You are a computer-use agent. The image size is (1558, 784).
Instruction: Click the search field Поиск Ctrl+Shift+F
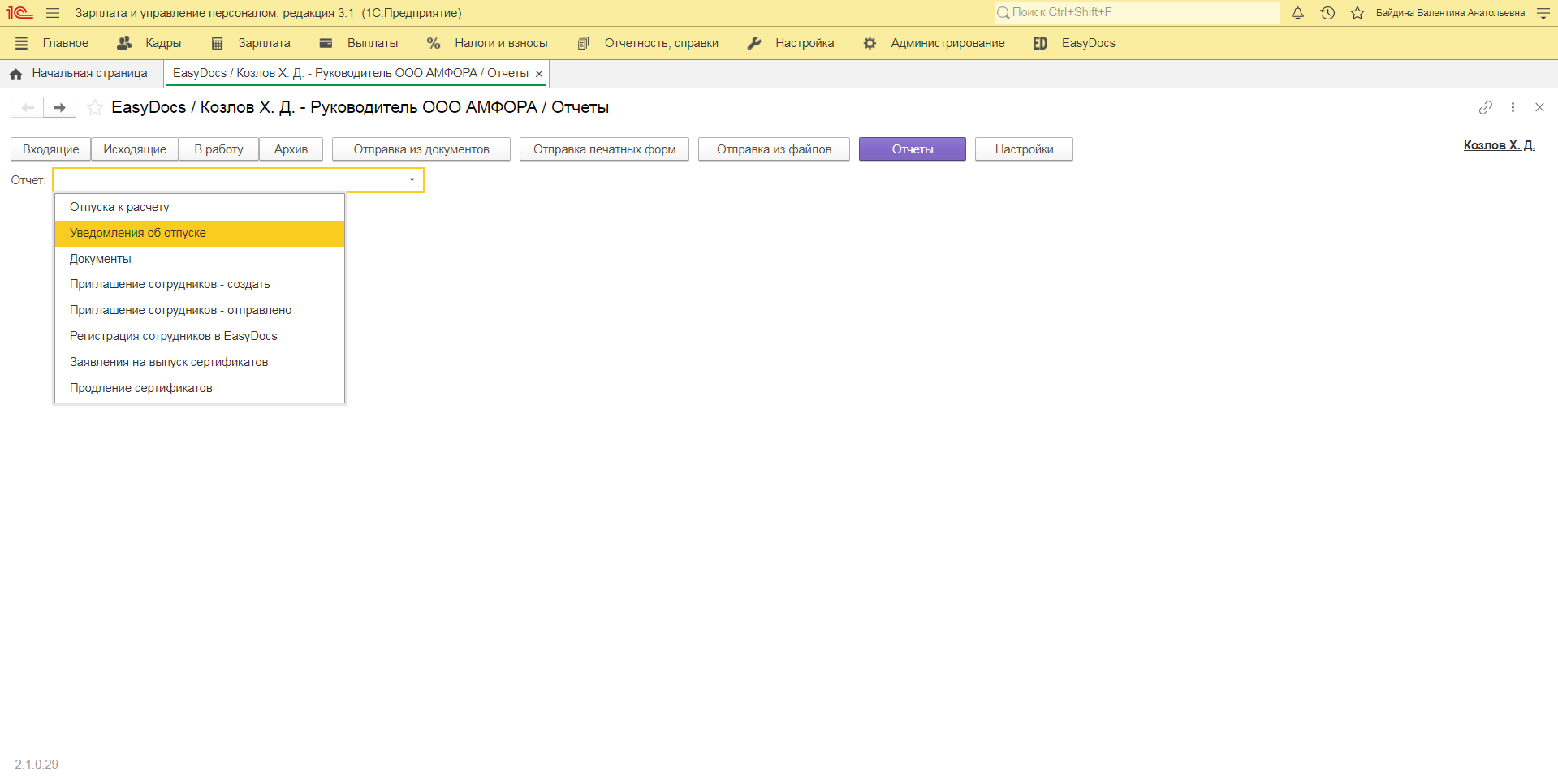[x=1137, y=13]
